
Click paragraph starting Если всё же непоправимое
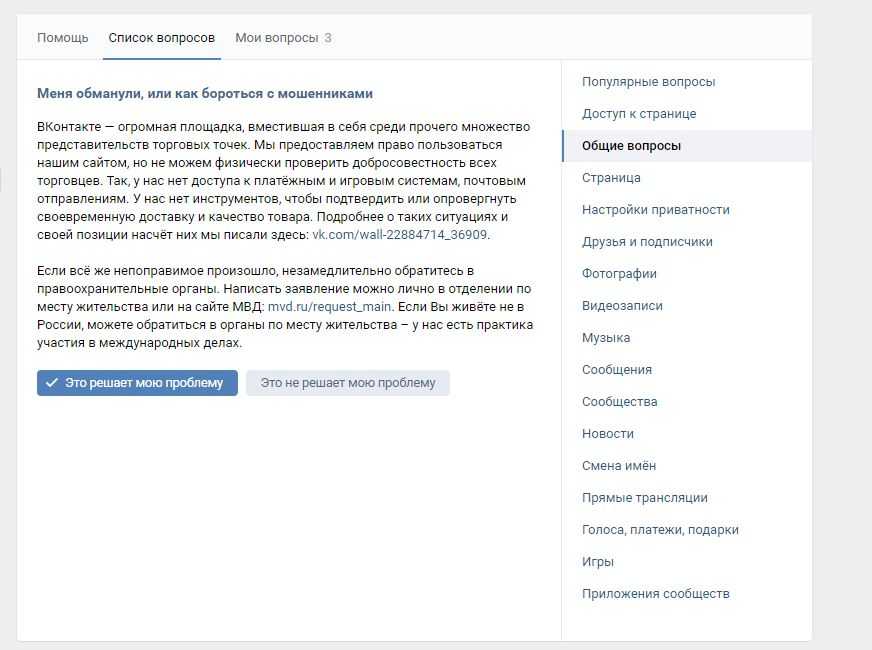(x=285, y=307)
